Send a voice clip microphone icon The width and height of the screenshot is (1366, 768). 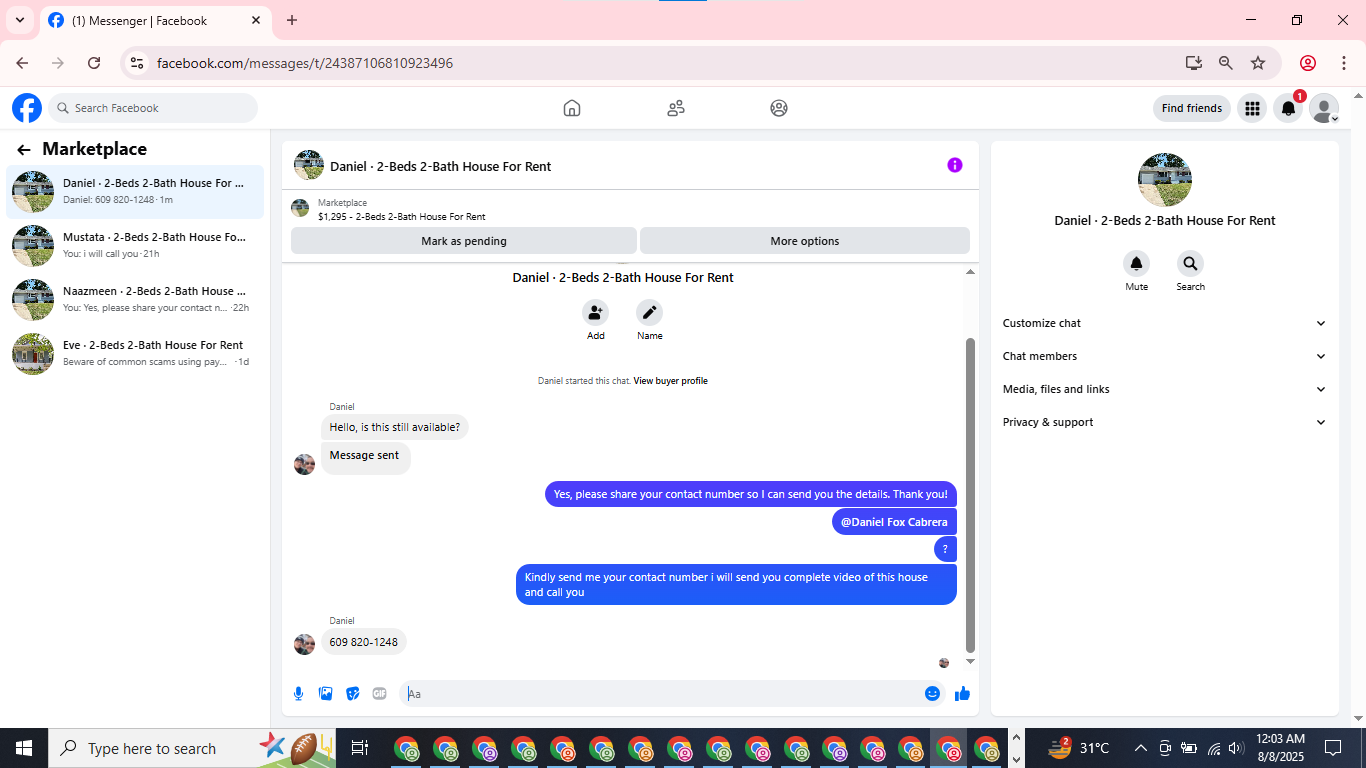tap(298, 693)
